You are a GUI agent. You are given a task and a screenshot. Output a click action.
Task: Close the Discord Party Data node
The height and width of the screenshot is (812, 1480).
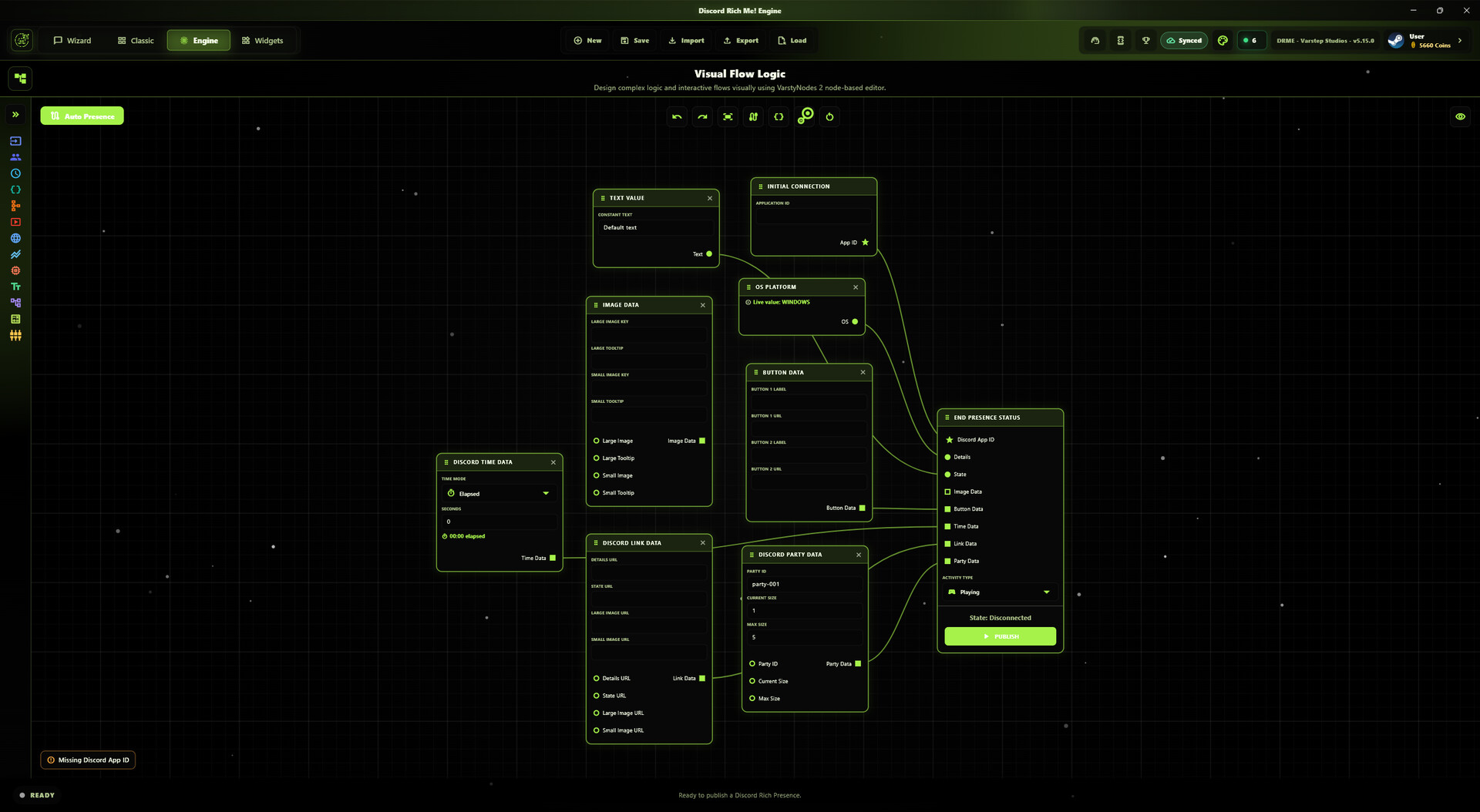(859, 555)
